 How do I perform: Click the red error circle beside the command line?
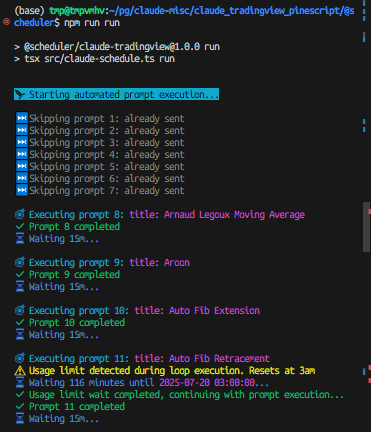[6, 22]
